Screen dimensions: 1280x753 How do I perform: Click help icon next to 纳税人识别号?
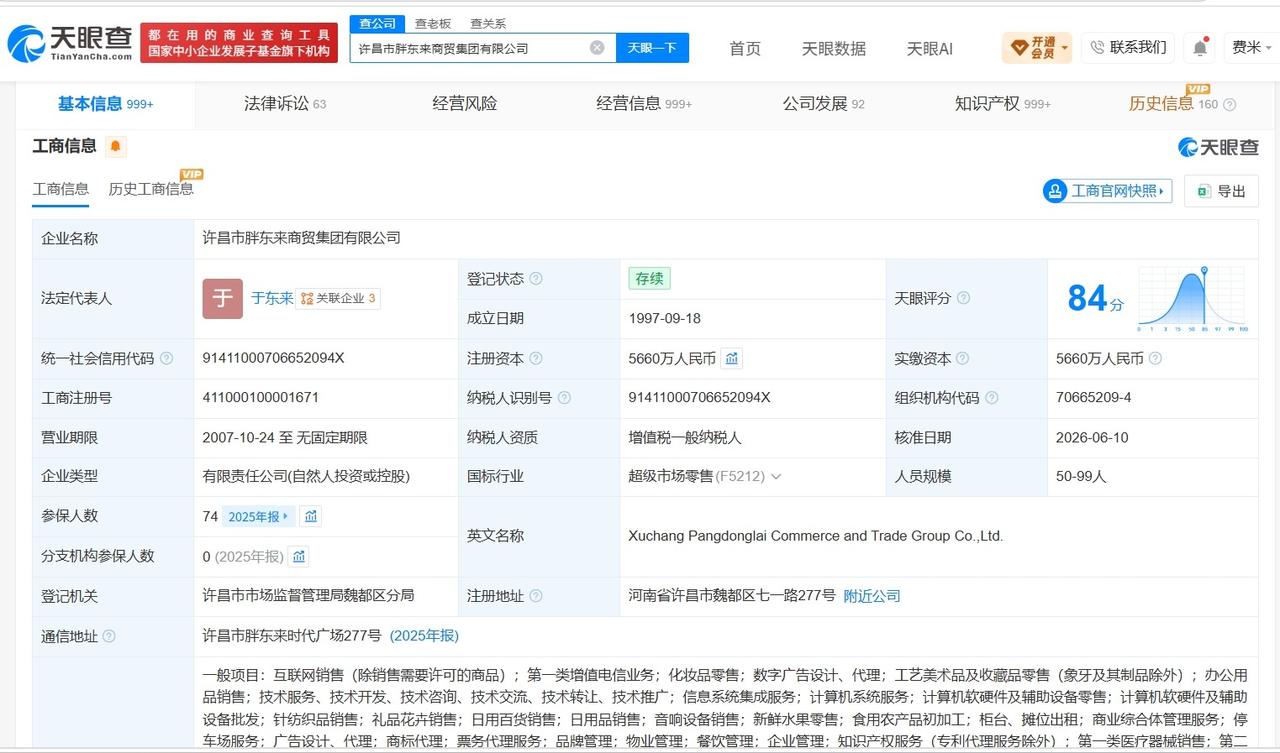(x=564, y=398)
